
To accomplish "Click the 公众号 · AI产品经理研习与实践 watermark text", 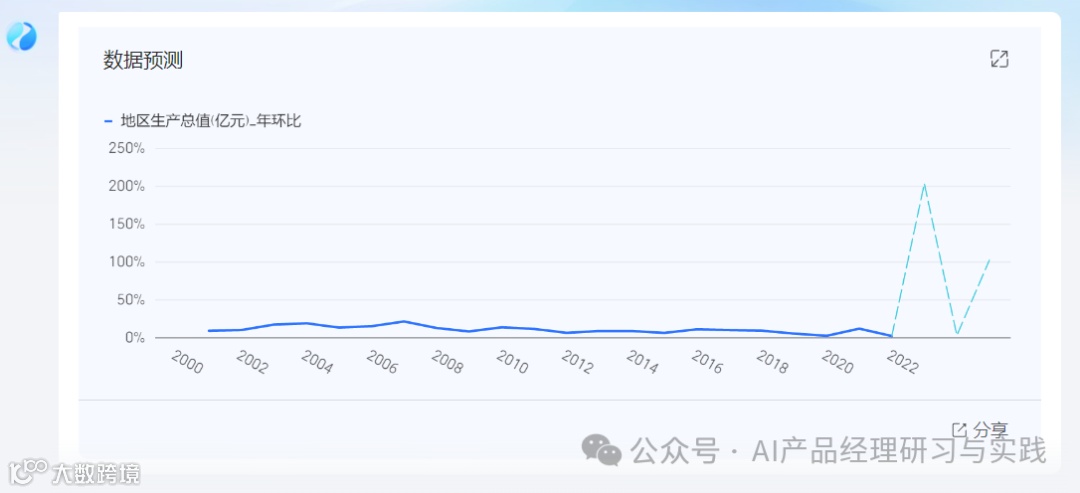I will coord(838,451).
